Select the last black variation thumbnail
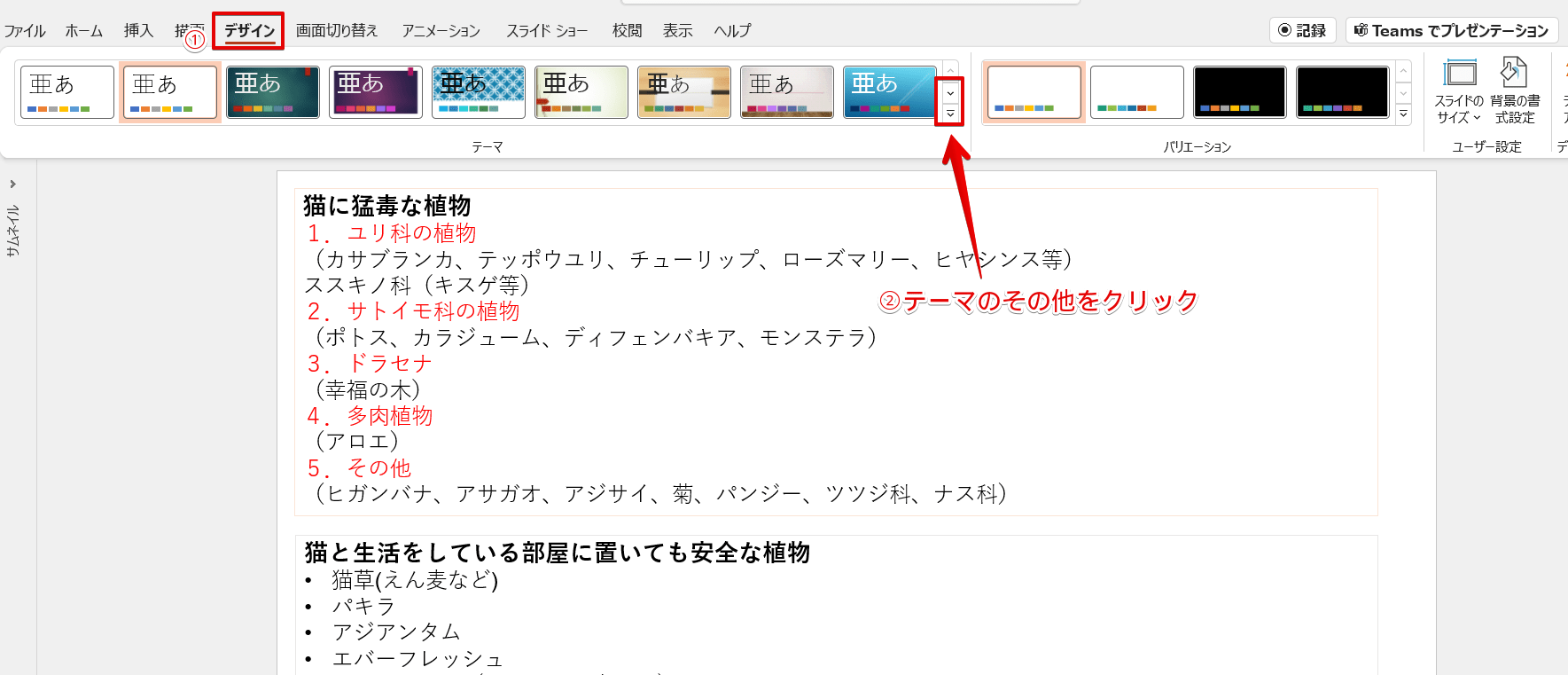The height and width of the screenshot is (675, 1568). click(1343, 92)
